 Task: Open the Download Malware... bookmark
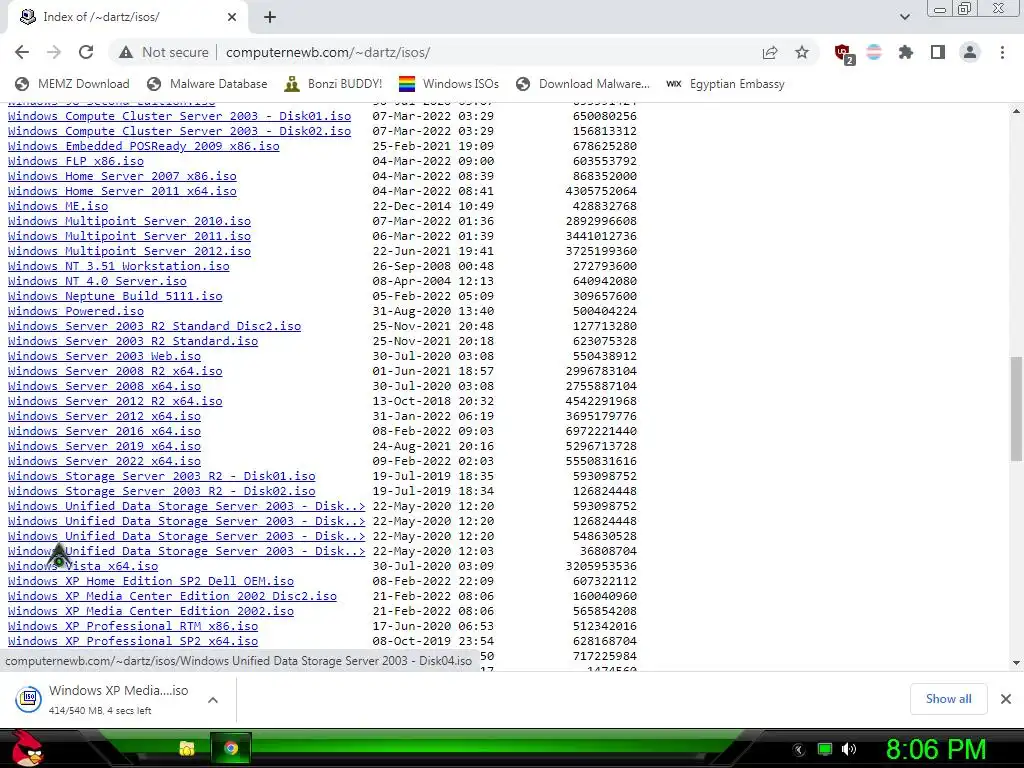(x=583, y=84)
